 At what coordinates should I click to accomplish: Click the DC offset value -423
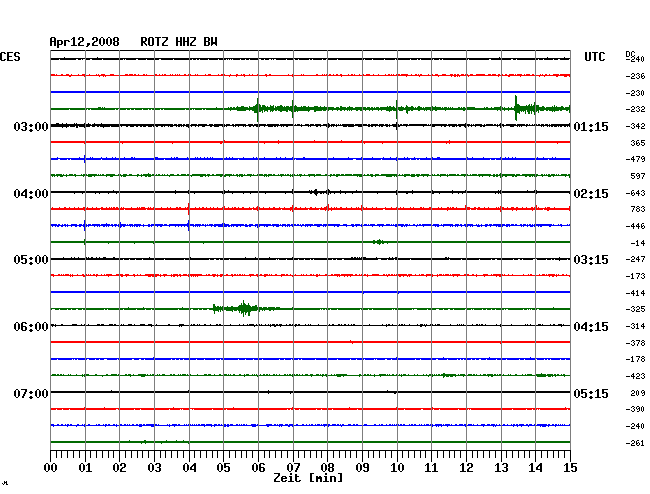(635, 376)
